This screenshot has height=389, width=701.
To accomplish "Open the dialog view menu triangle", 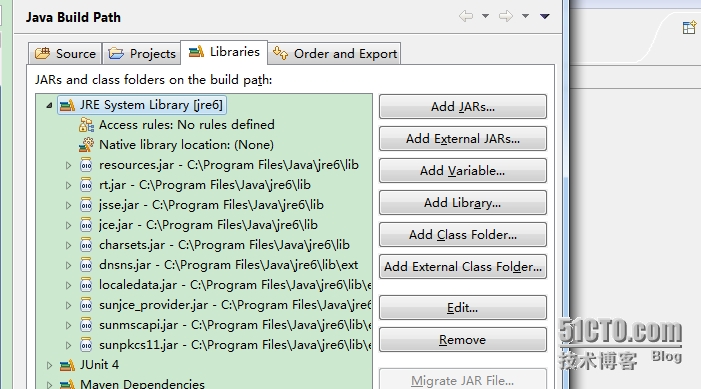I will click(545, 17).
